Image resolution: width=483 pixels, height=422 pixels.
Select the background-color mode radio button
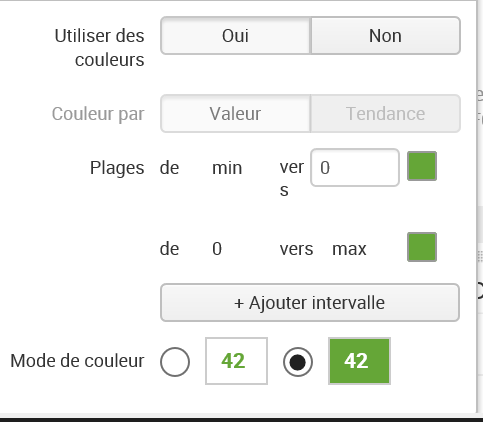tap(298, 362)
